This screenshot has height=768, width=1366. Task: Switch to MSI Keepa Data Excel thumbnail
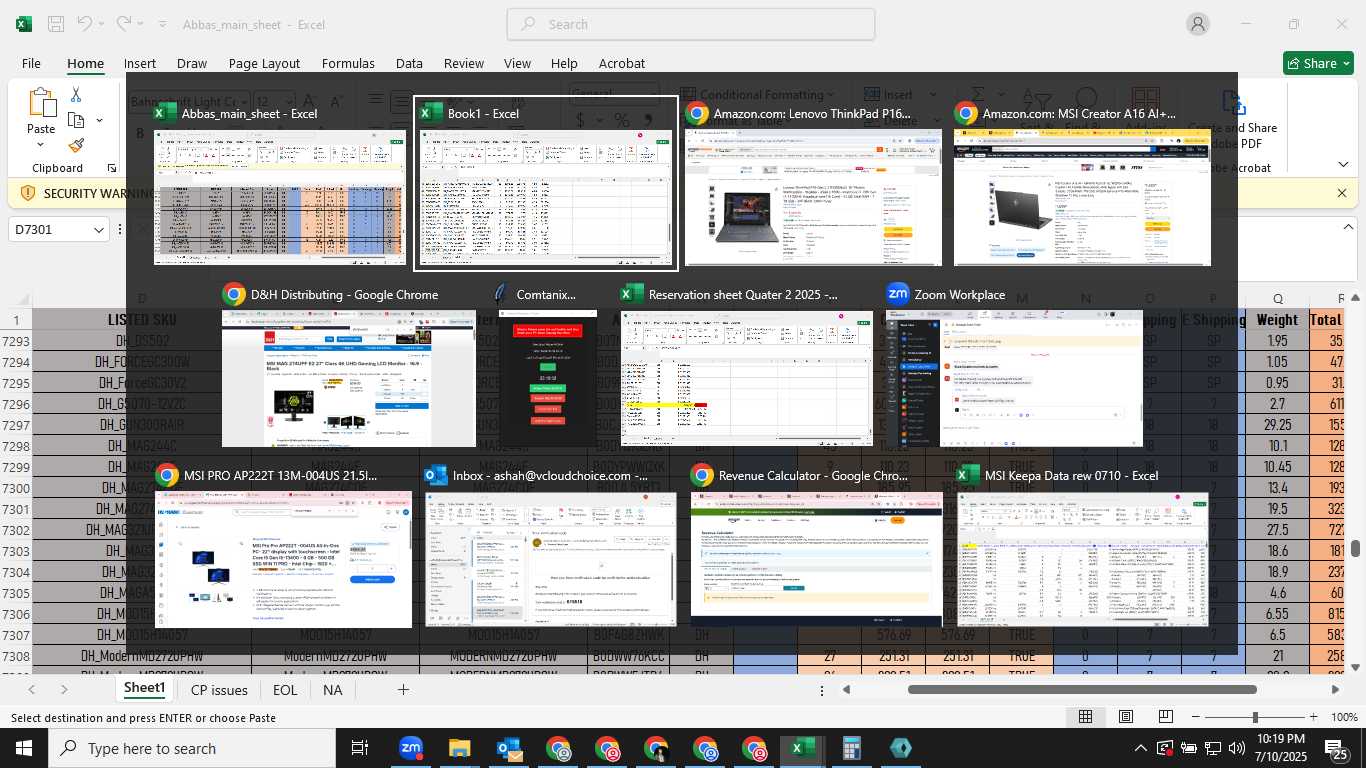point(1082,546)
